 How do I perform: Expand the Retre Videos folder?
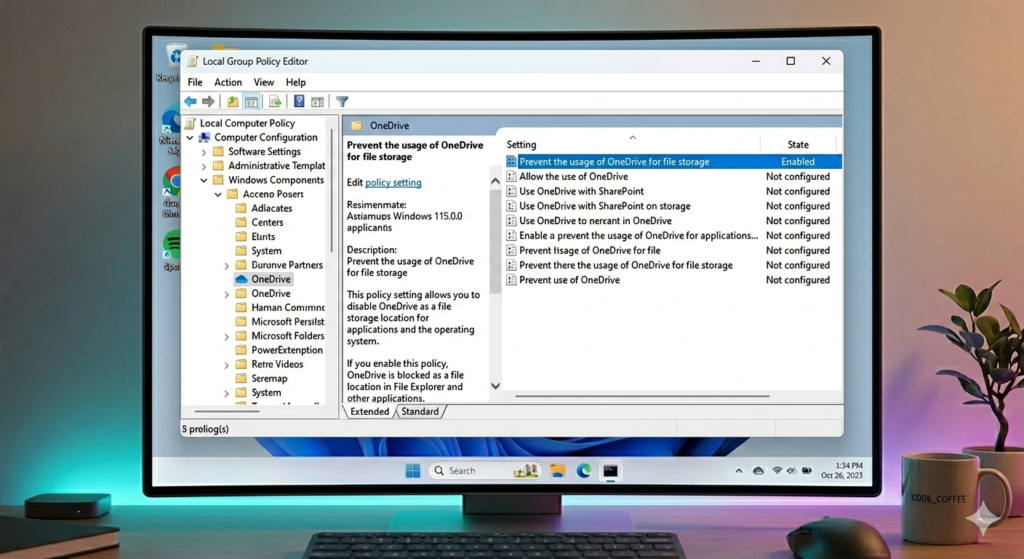[227, 365]
